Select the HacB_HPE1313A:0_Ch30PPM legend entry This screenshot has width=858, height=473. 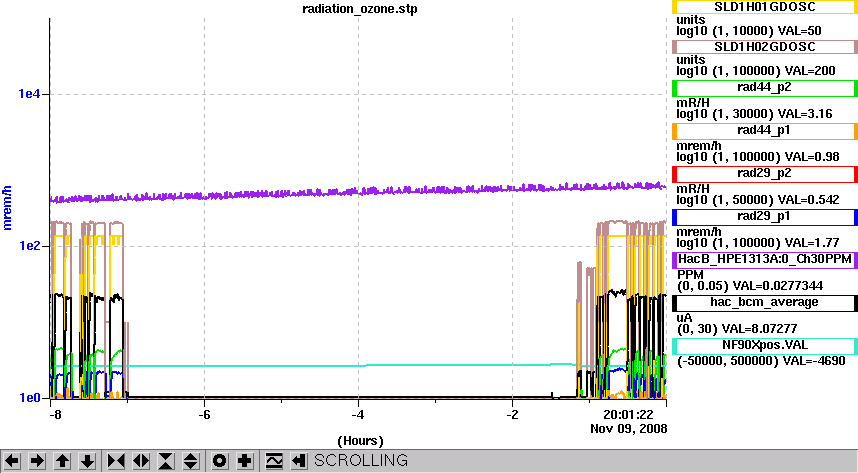point(764,259)
